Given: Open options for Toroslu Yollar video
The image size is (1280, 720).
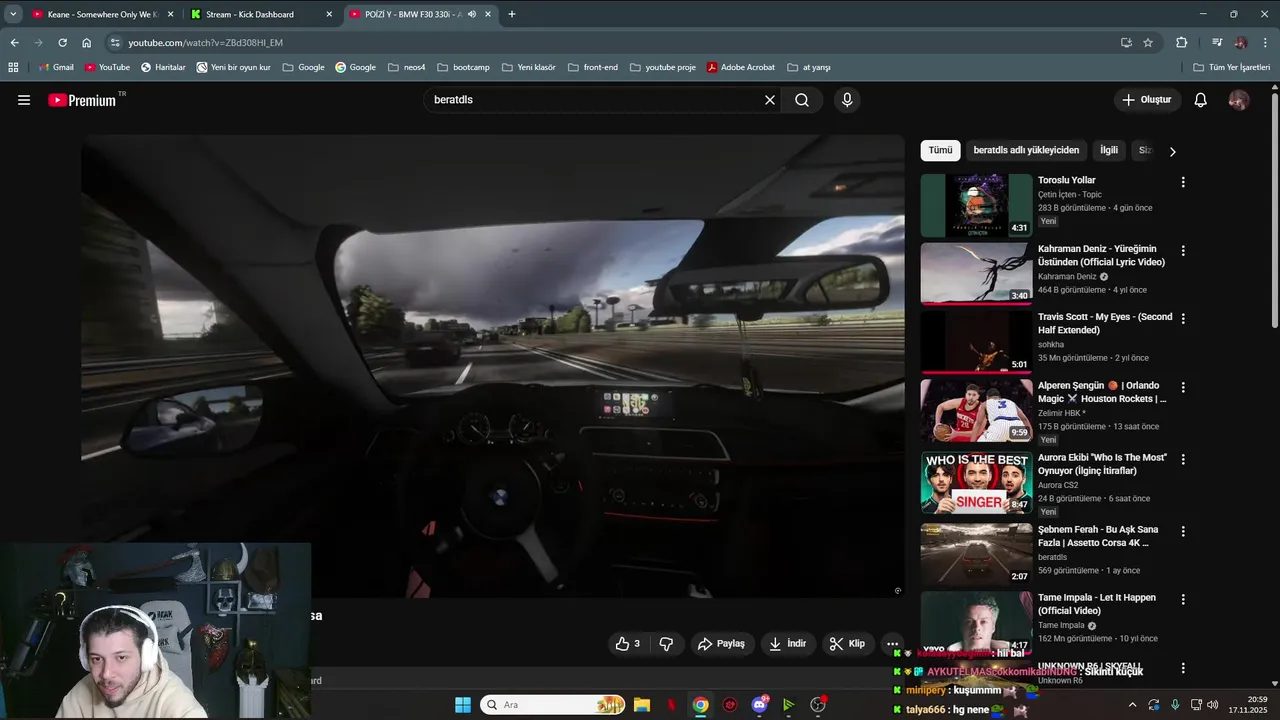Looking at the screenshot, I should pyautogui.click(x=1183, y=182).
